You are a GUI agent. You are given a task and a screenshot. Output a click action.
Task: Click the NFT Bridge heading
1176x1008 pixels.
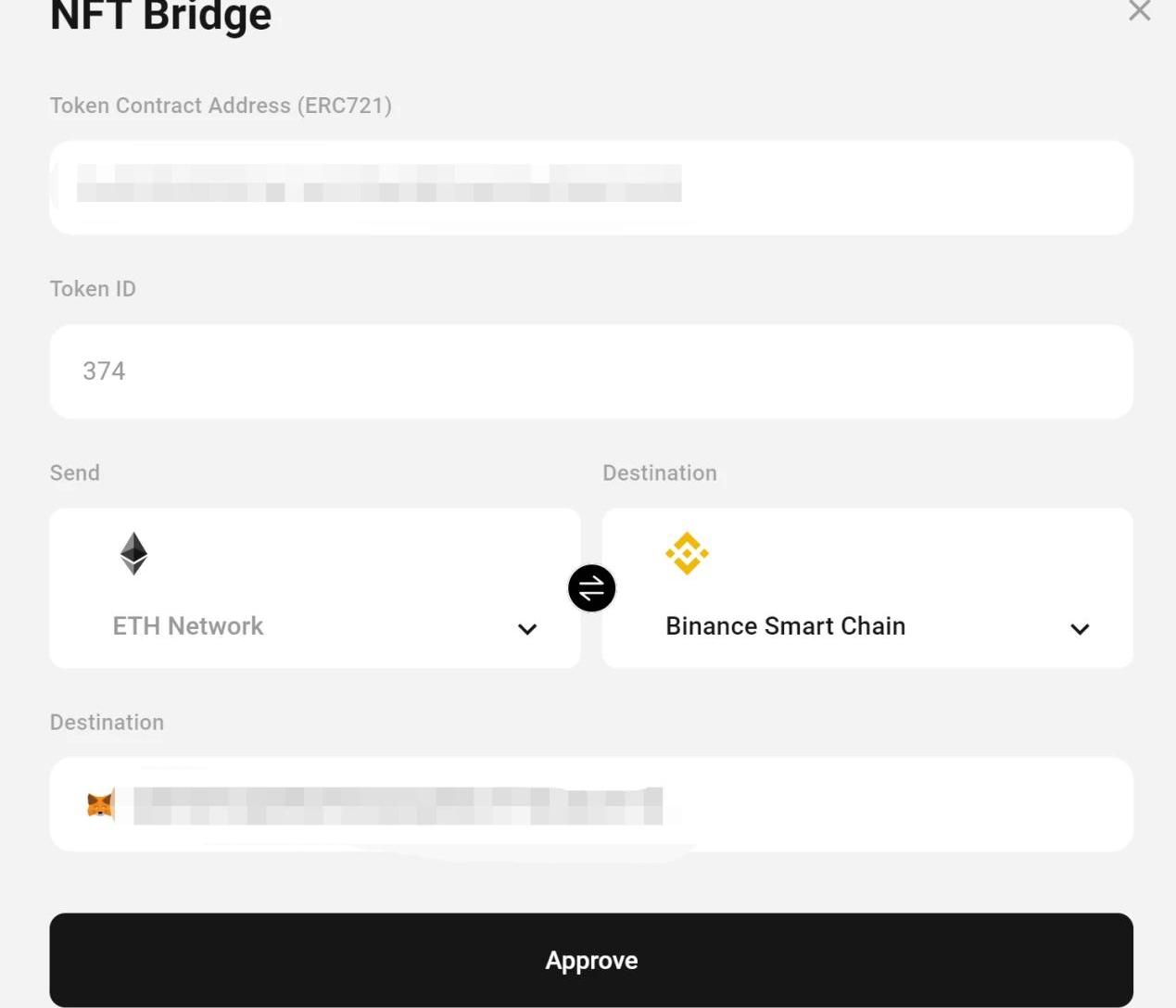160,16
